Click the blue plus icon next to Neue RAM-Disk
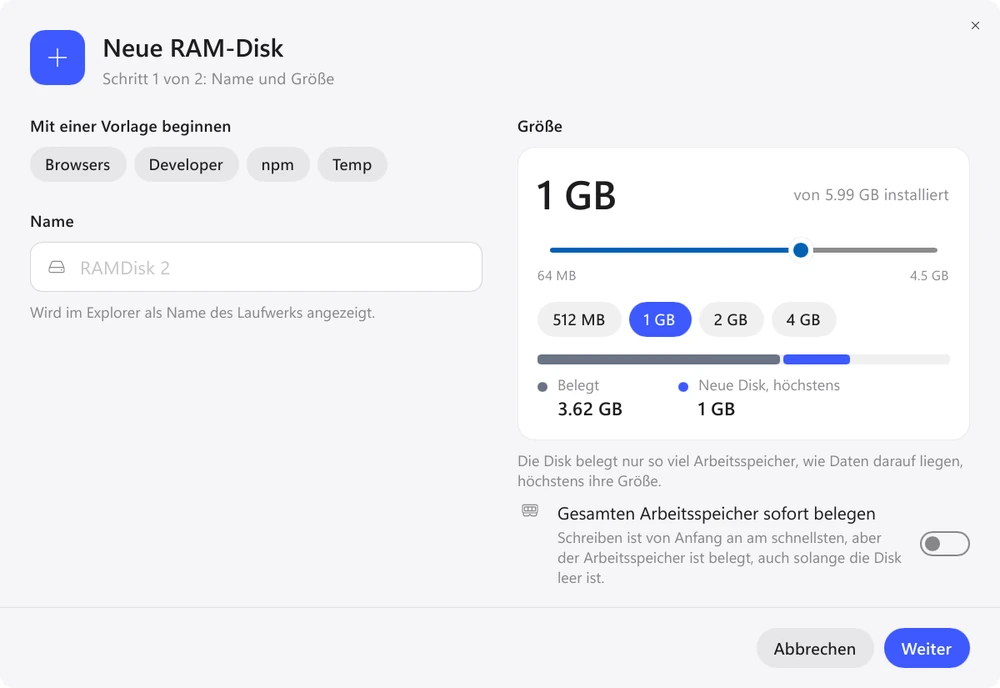The image size is (1000, 688). (57, 57)
